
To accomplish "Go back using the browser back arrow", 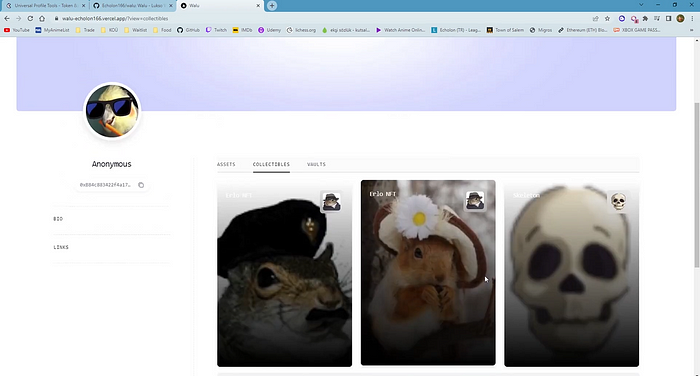I will (x=7, y=18).
